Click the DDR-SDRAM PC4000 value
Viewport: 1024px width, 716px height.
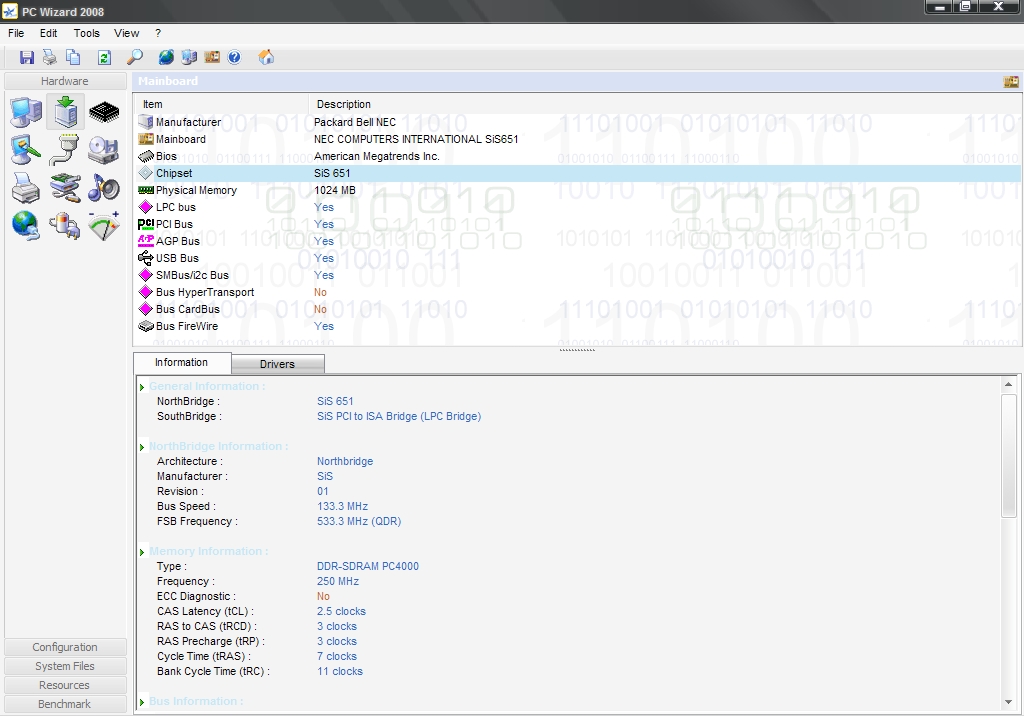point(368,566)
